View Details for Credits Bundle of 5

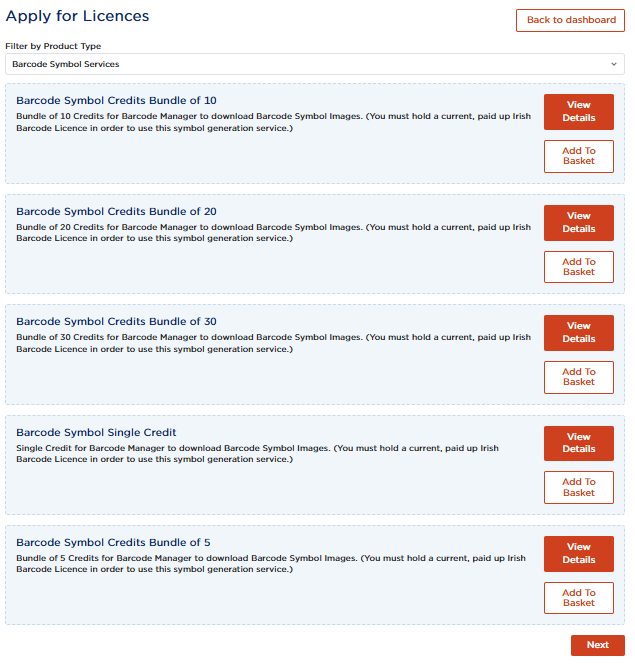[x=578, y=554]
